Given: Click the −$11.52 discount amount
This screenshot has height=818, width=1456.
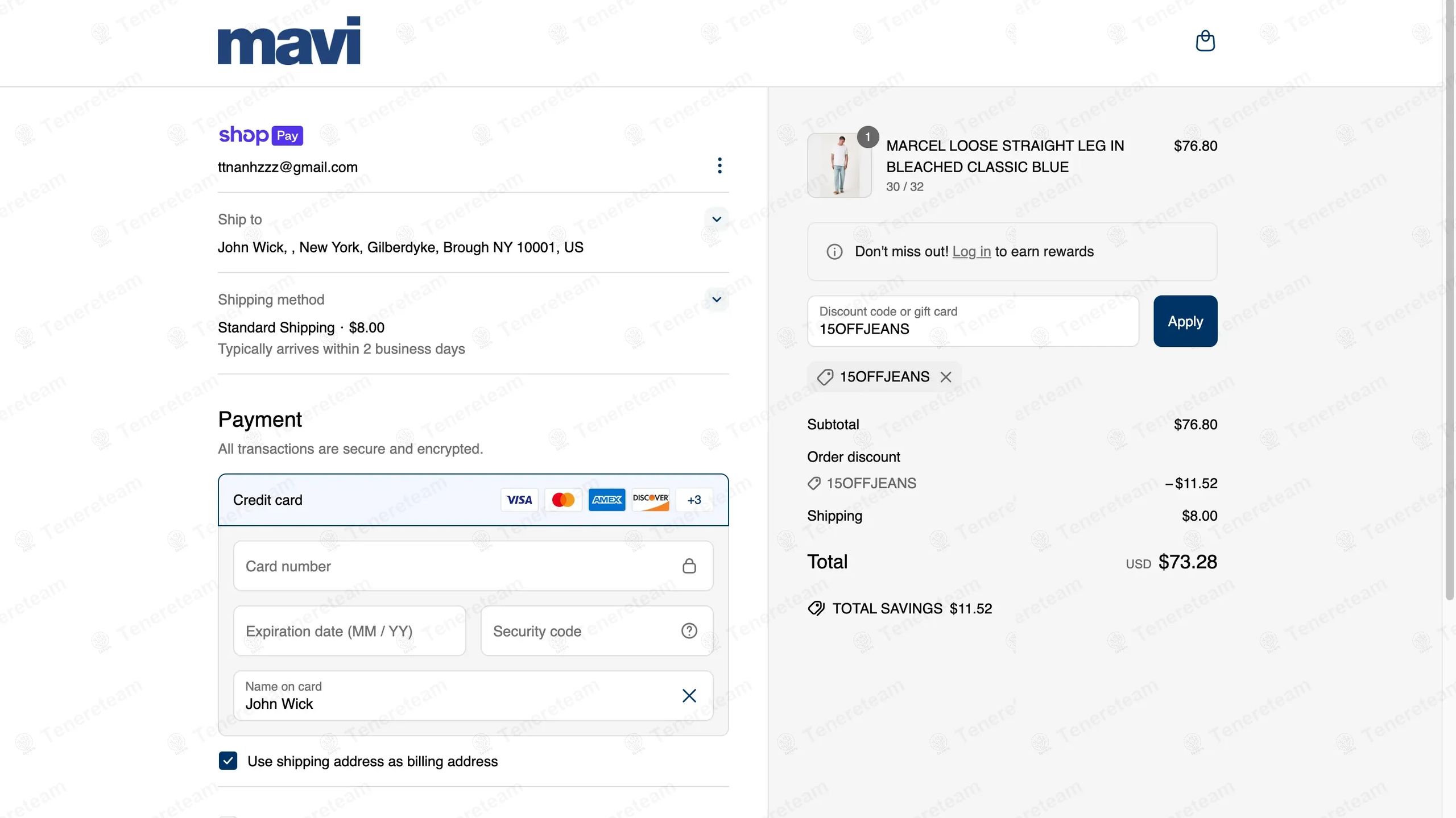Looking at the screenshot, I should click(1191, 483).
